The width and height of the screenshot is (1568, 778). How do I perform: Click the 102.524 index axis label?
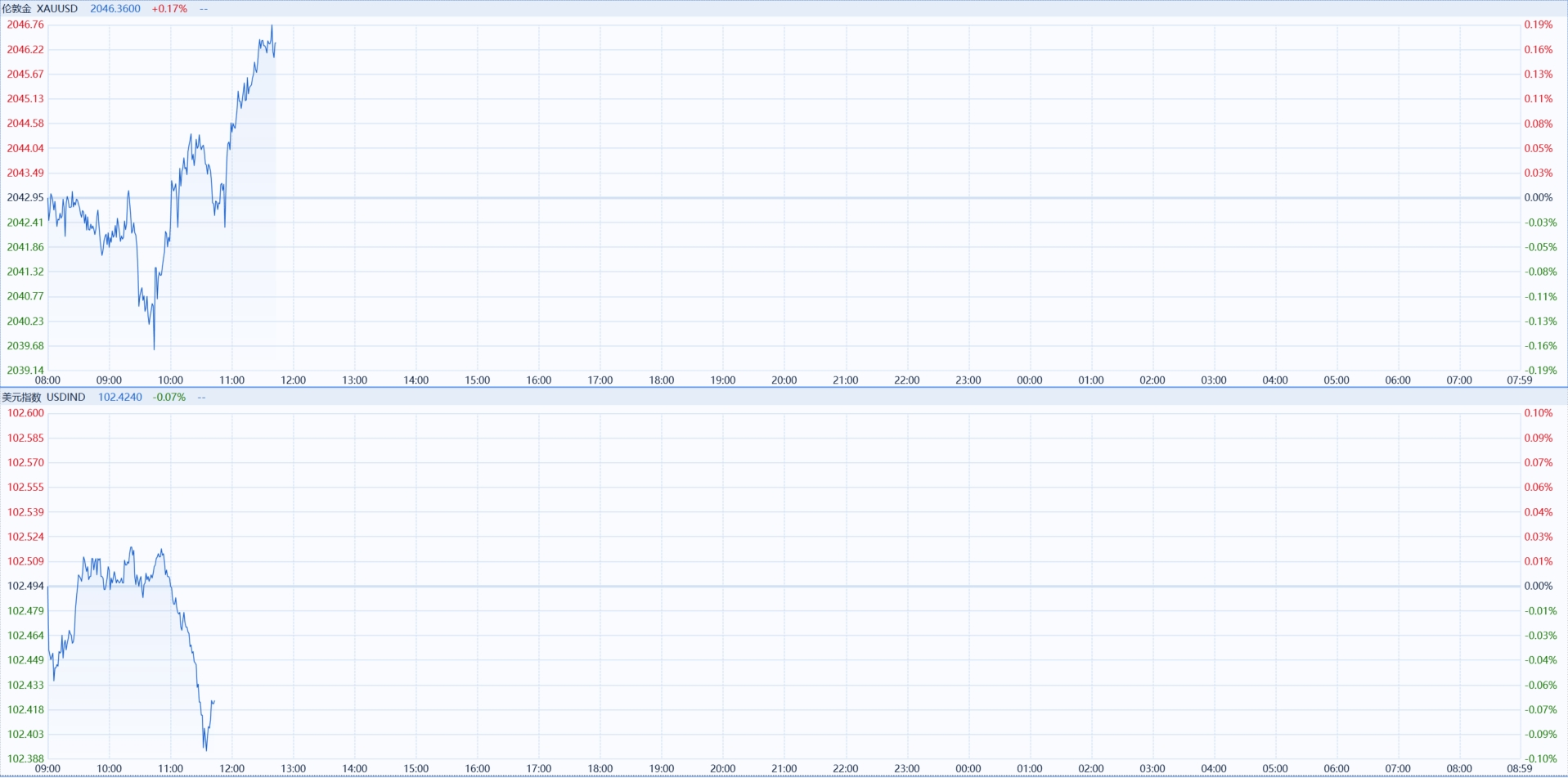pos(25,537)
